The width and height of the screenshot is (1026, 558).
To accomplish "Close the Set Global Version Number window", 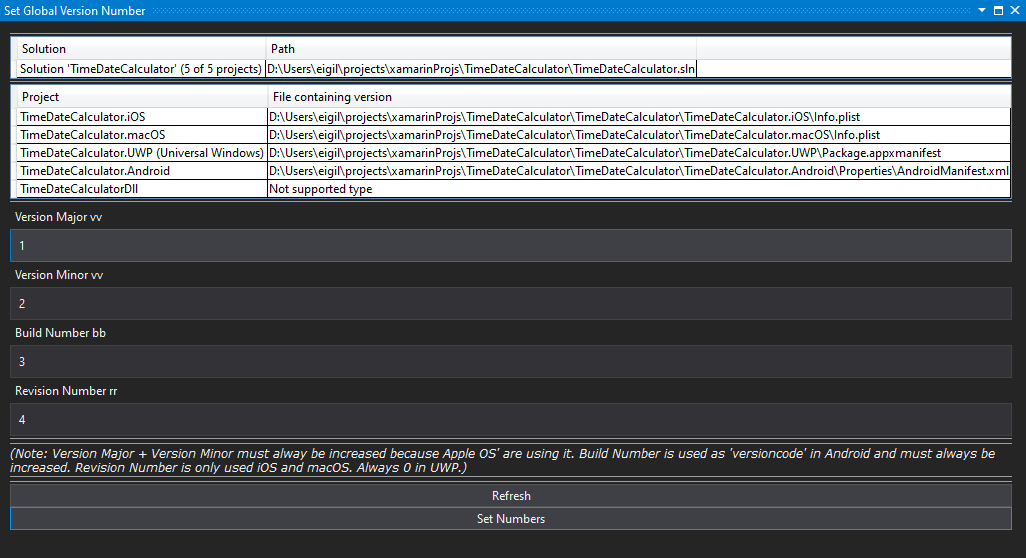I will (1014, 10).
